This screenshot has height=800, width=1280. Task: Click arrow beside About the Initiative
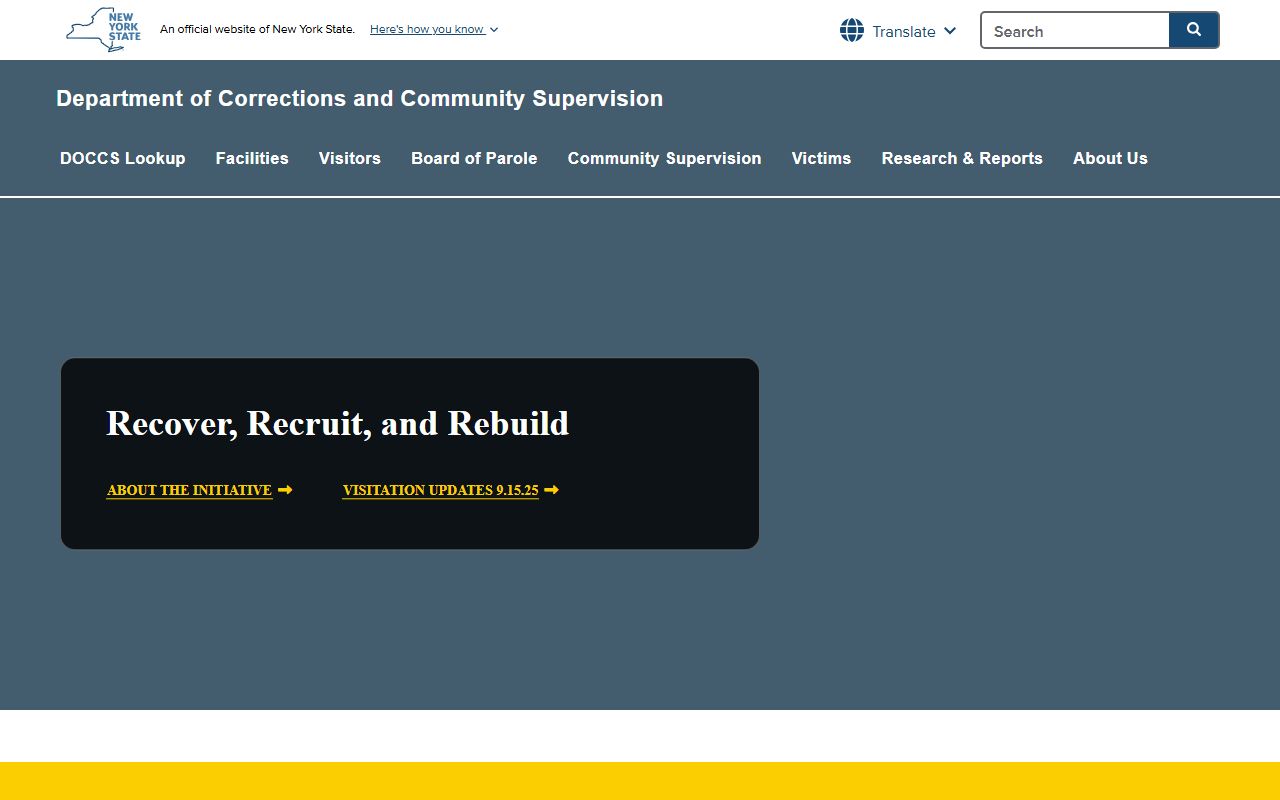[285, 490]
